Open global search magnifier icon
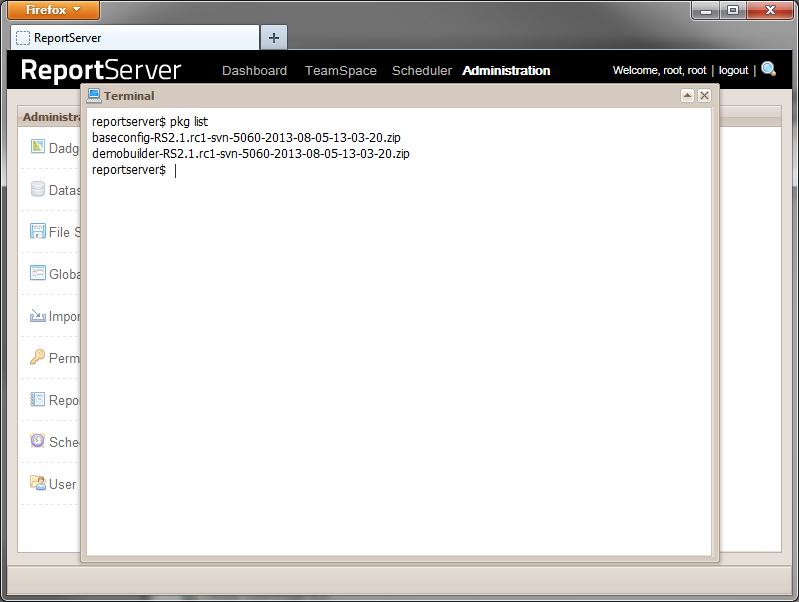 768,69
